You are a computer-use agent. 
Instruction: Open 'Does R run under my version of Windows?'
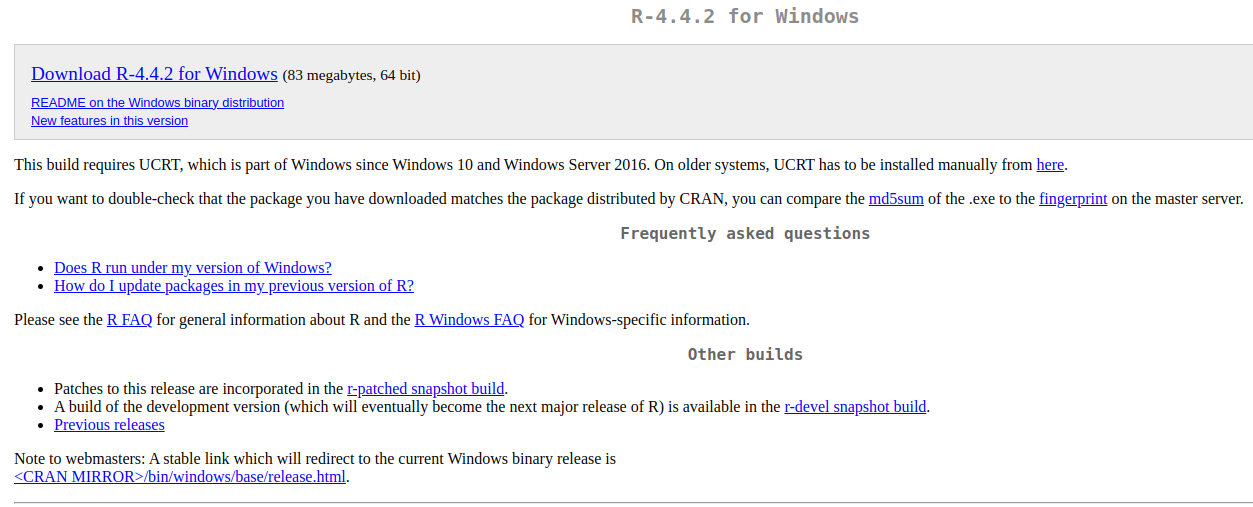[193, 268]
